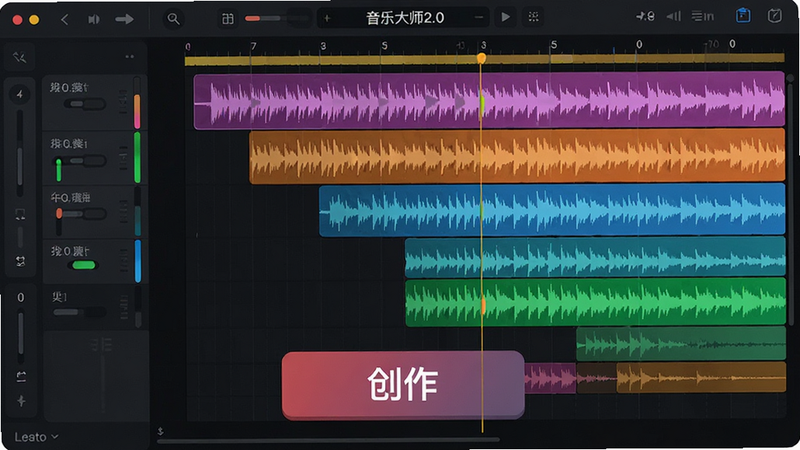Image resolution: width=800 pixels, height=450 pixels.
Task: Open the list menu icon at top right
Action: tap(703, 16)
